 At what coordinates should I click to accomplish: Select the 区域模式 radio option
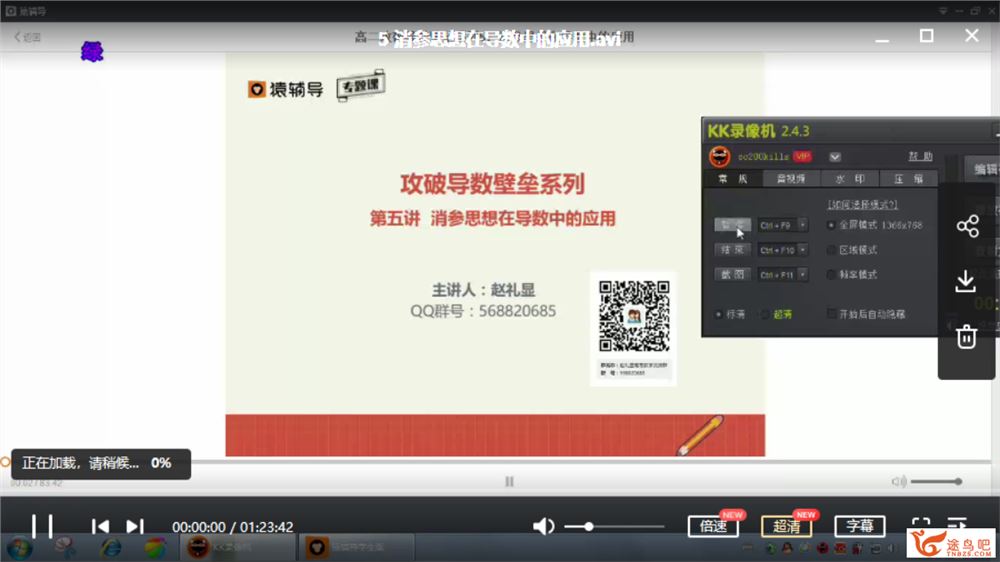[x=831, y=250]
